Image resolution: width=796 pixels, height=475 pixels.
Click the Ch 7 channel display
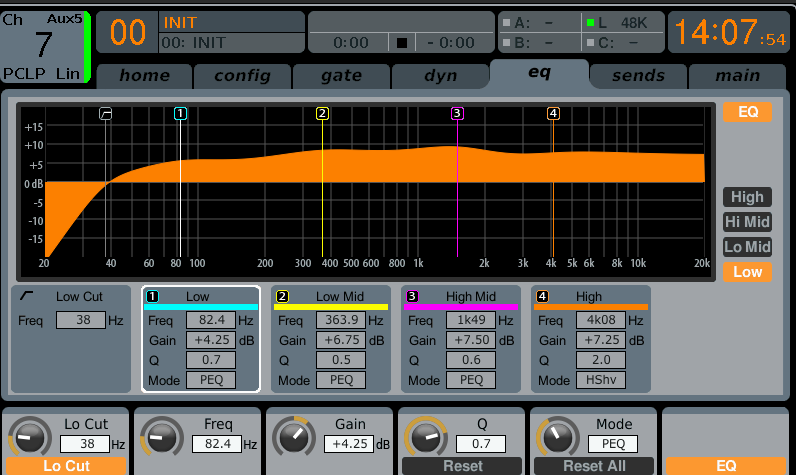(45, 47)
